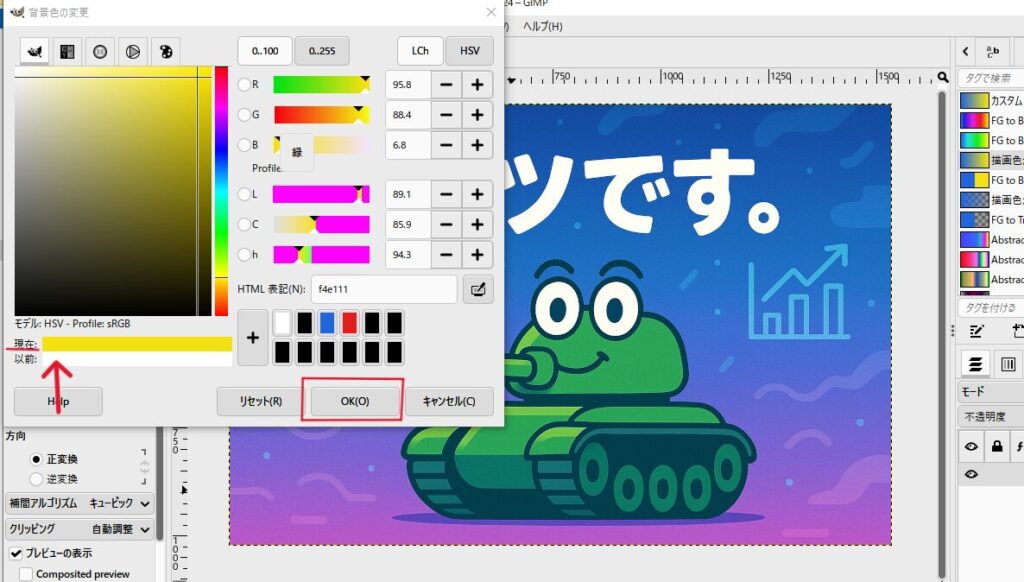
Task: Select the L channel radio button
Action: click(x=244, y=195)
